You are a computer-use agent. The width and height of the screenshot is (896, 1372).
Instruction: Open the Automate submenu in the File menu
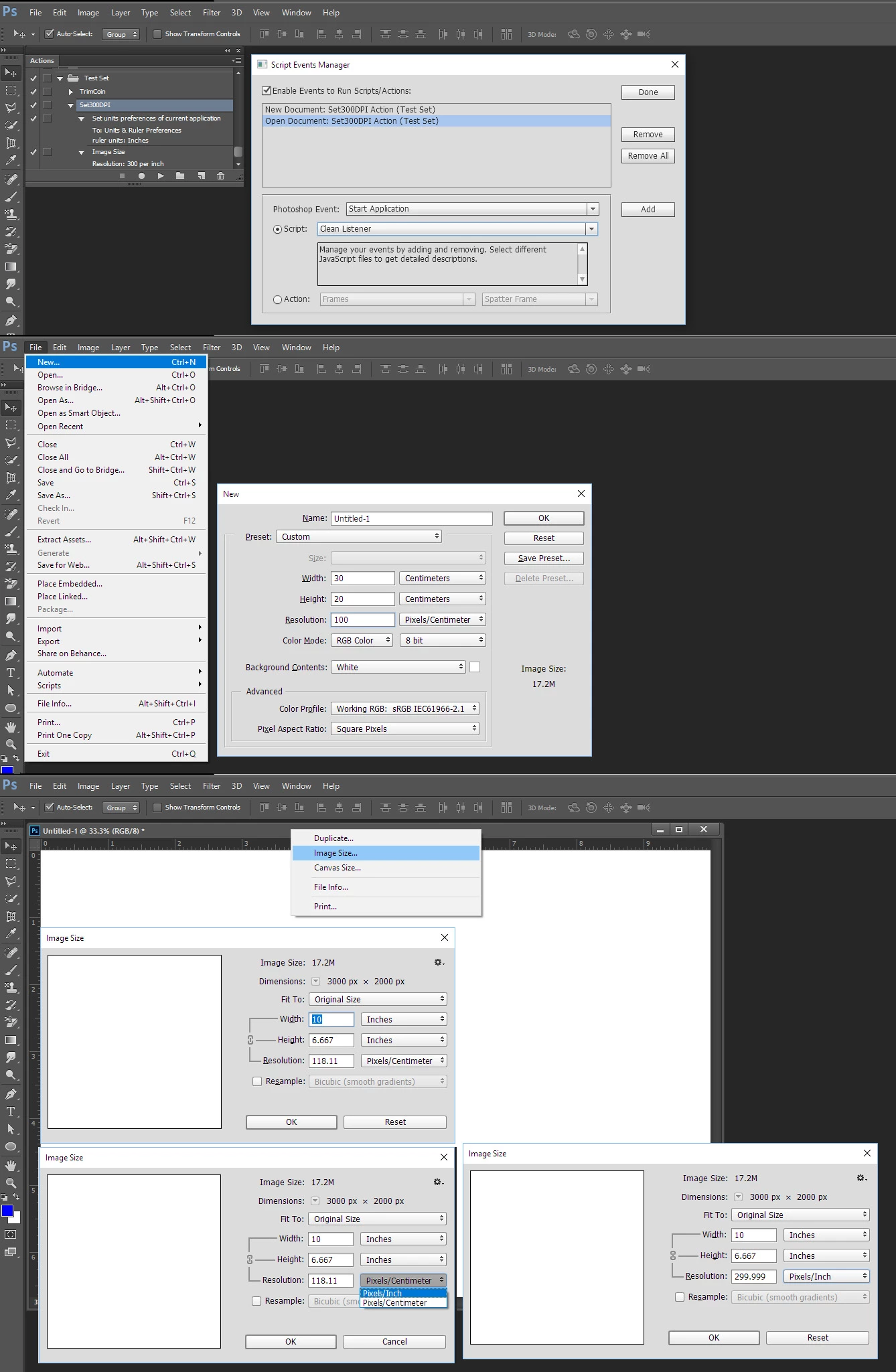click(x=117, y=673)
